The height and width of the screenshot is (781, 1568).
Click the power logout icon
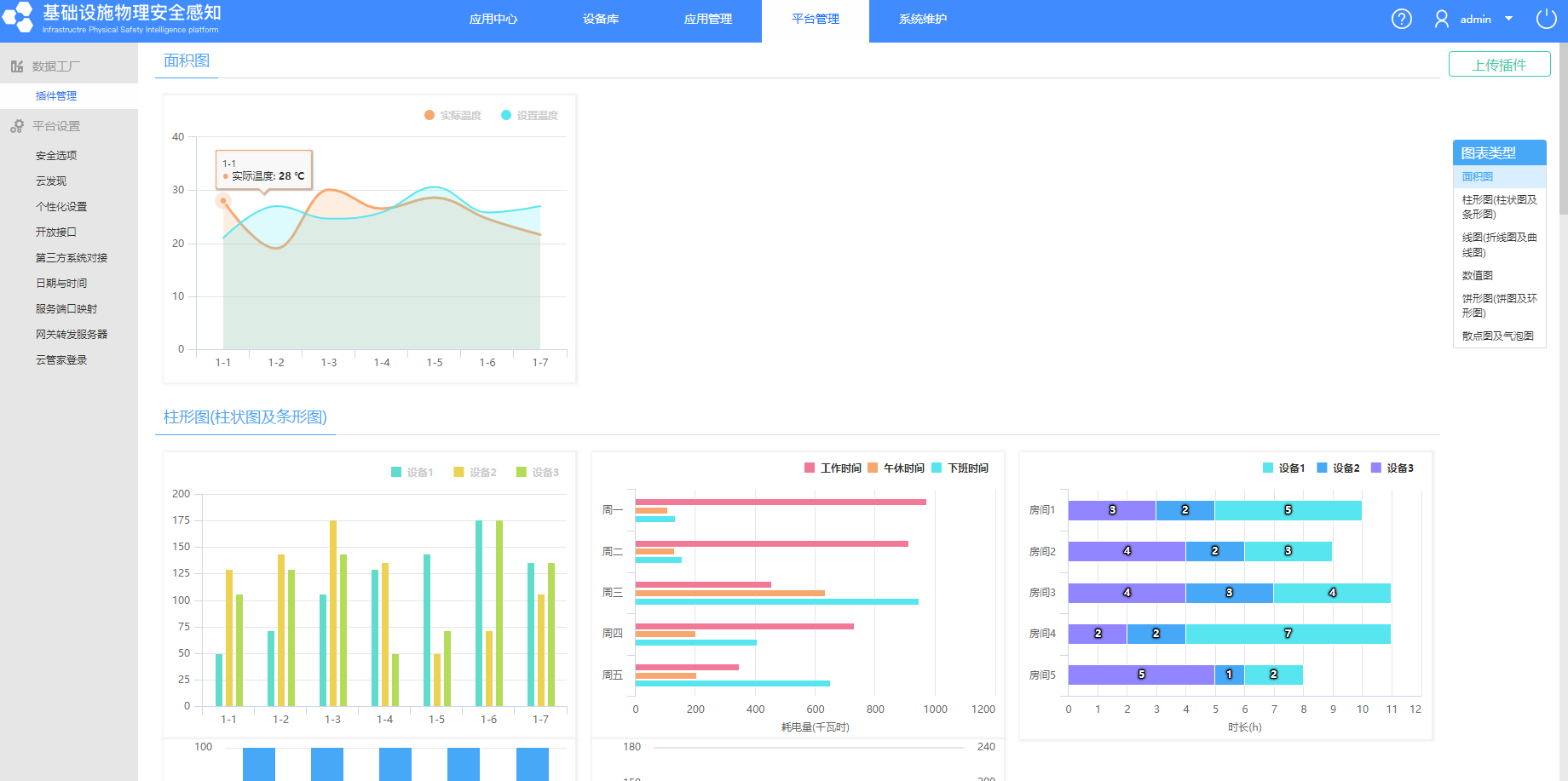tap(1547, 19)
